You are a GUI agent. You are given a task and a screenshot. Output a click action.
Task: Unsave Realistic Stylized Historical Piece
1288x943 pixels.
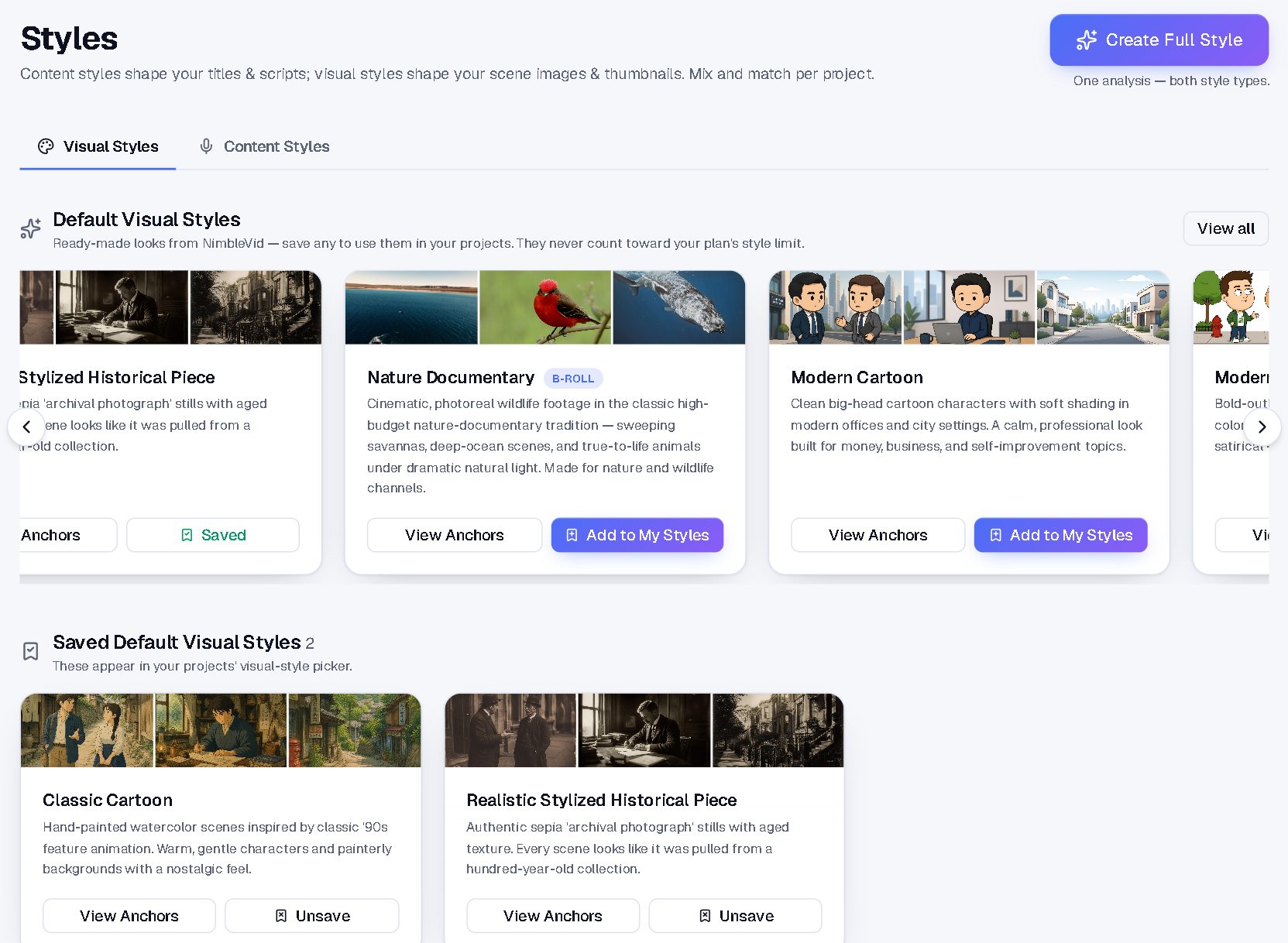pos(736,916)
